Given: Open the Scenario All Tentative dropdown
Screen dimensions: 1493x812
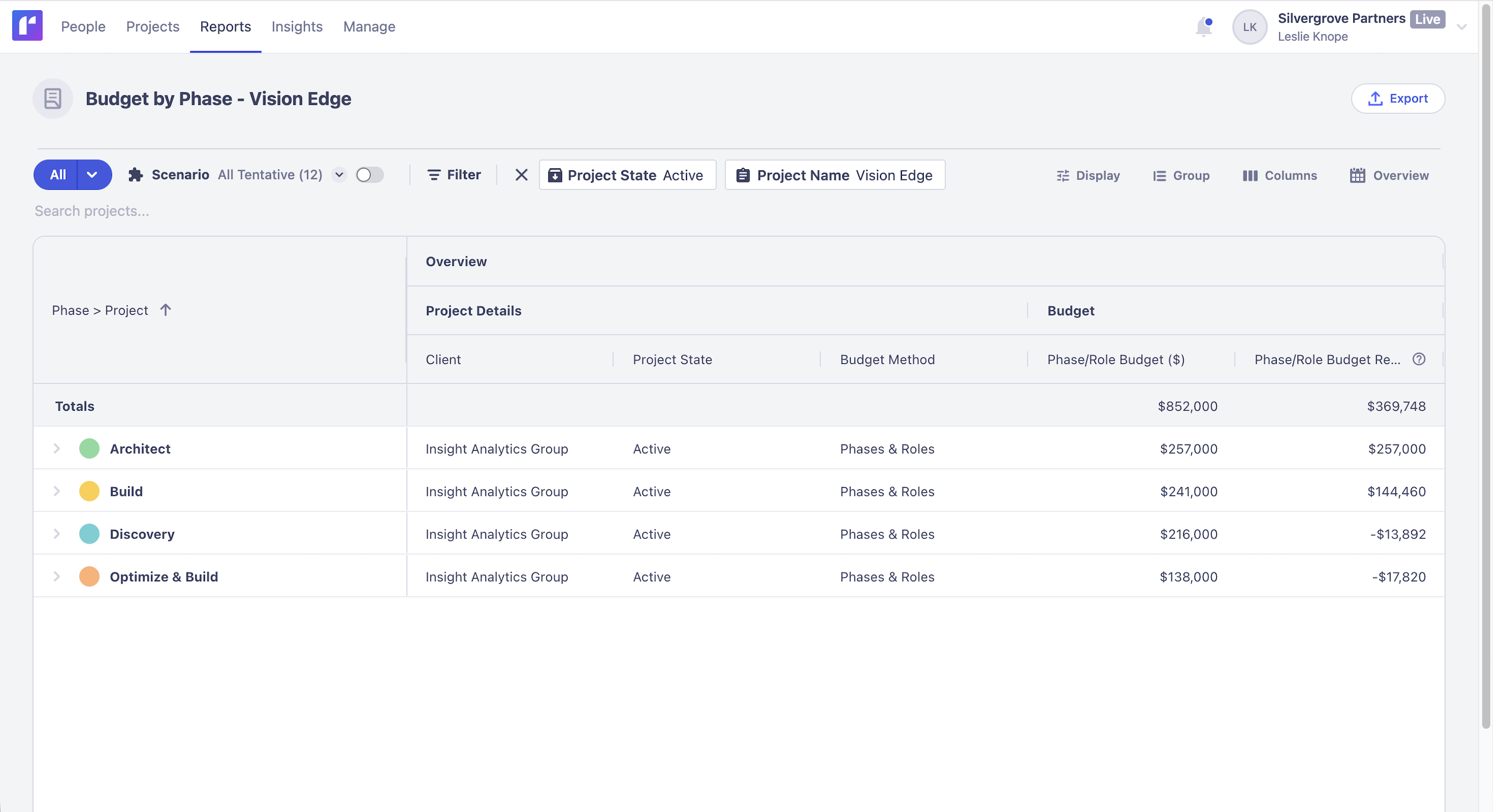Looking at the screenshot, I should point(339,175).
